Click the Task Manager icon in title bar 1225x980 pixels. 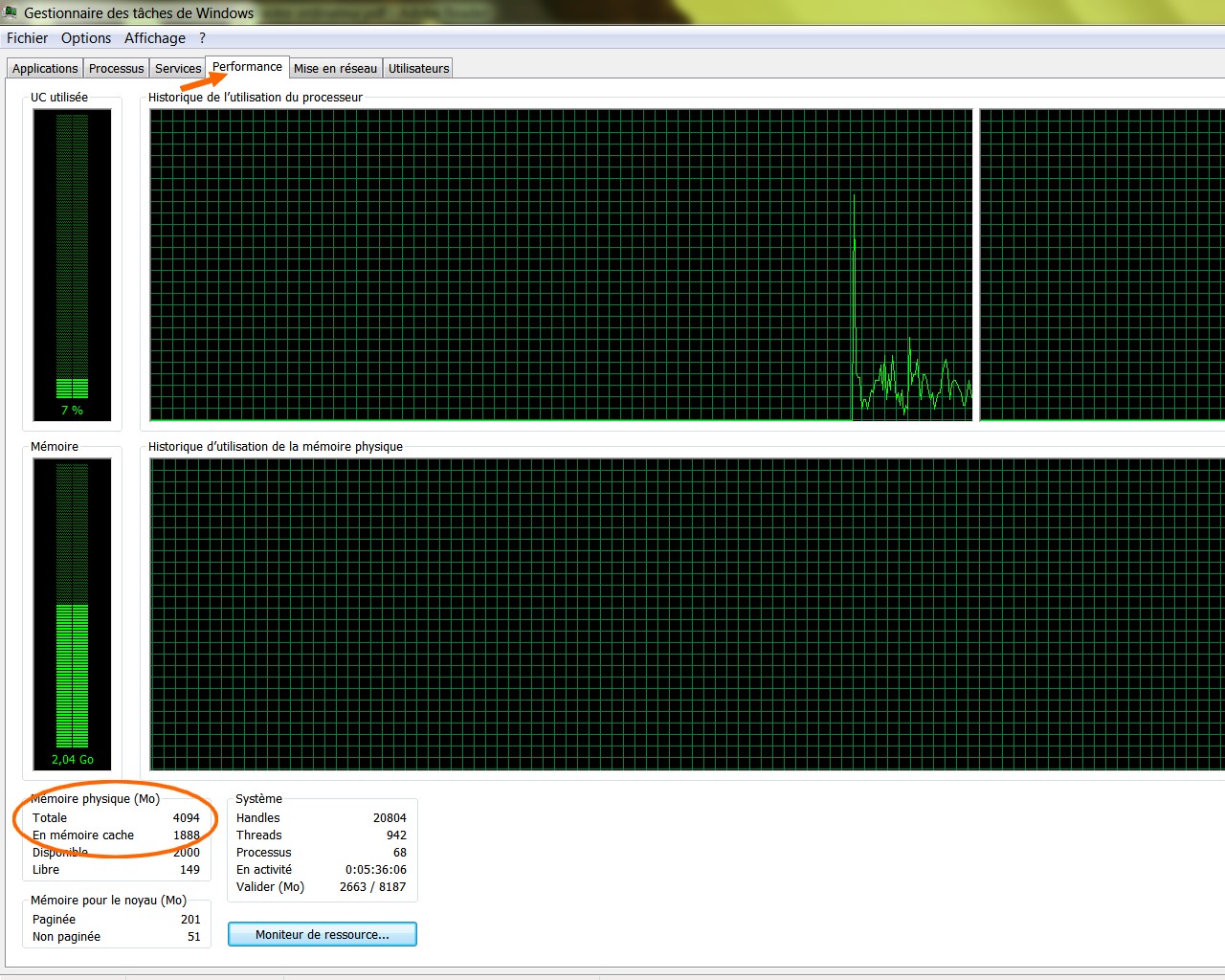coord(11,12)
